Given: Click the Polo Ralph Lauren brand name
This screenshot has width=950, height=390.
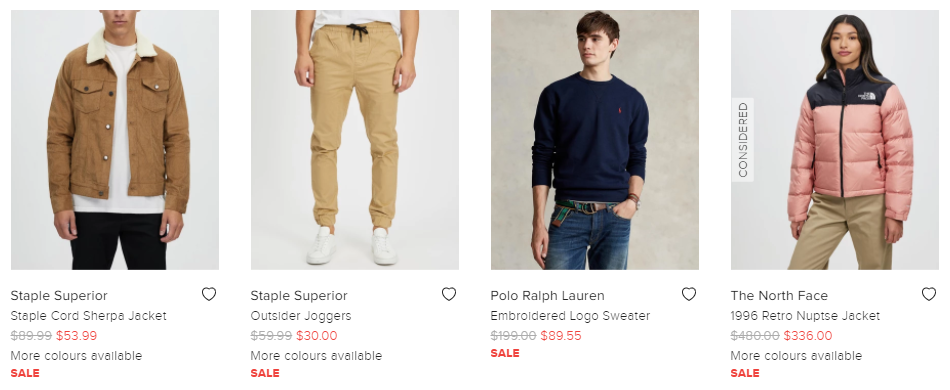Looking at the screenshot, I should tap(548, 296).
